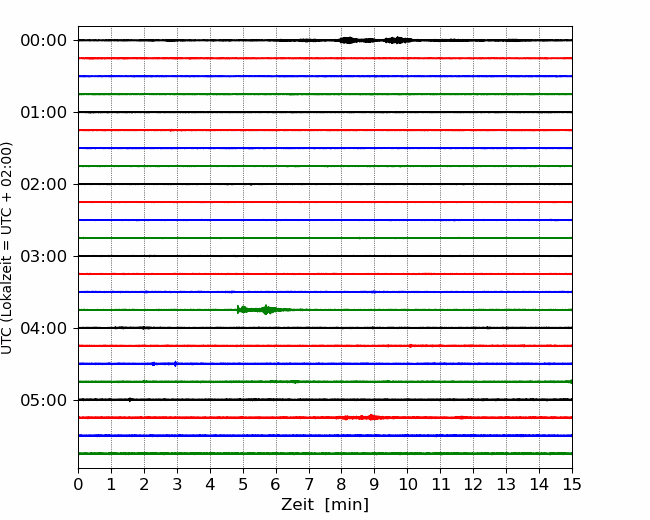Click the green seismic event near minute 5-6
Image resolution: width=650 pixels, height=520 pixels.
(263, 310)
